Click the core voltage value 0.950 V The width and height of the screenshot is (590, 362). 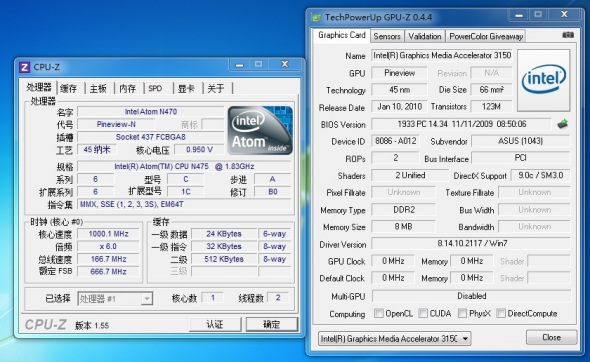(199, 150)
